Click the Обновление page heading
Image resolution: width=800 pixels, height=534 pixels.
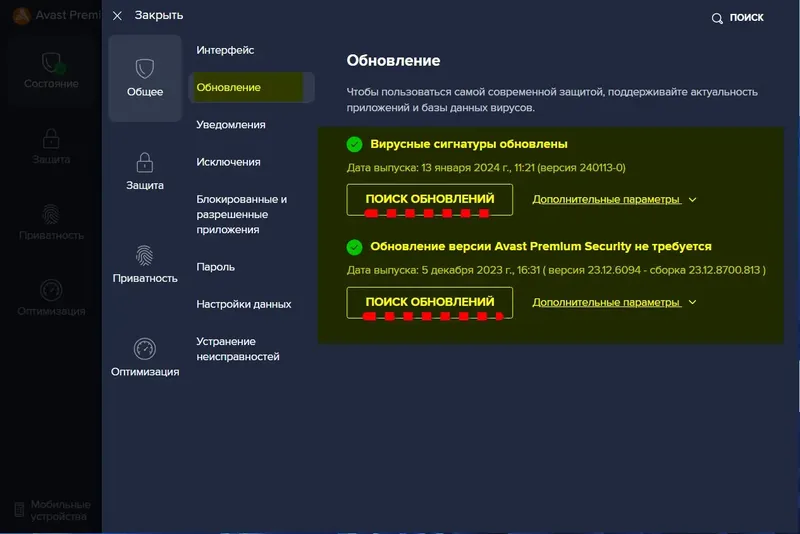pos(393,61)
